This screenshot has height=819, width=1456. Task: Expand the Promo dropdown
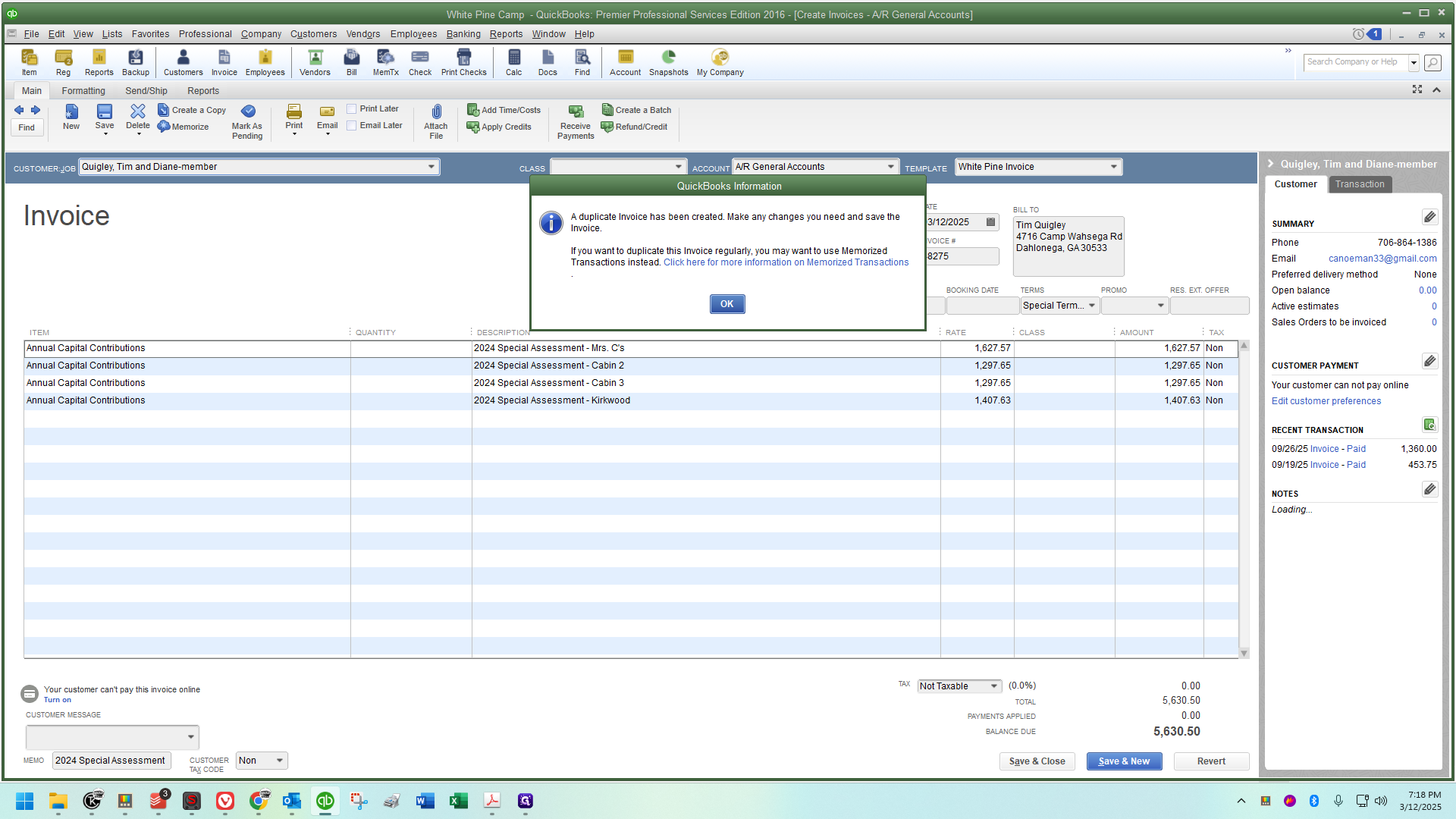tap(1160, 306)
